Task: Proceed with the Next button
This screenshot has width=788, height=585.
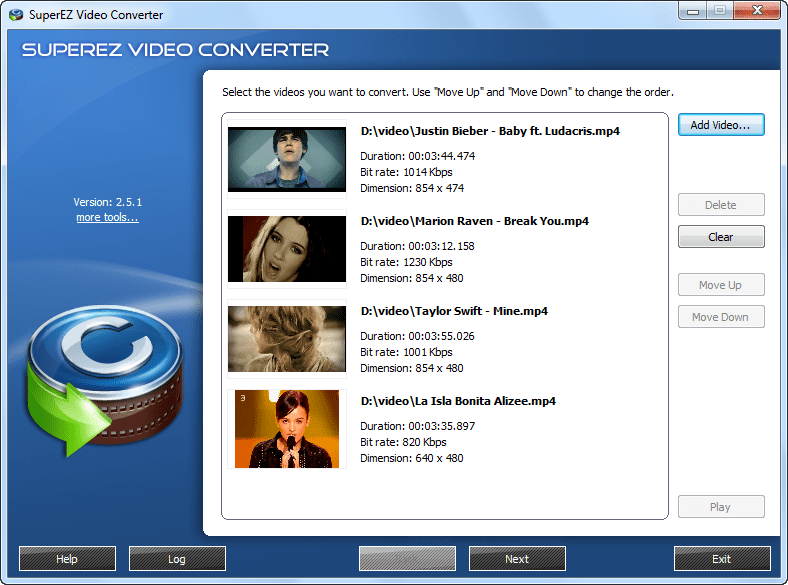Action: click(x=517, y=559)
